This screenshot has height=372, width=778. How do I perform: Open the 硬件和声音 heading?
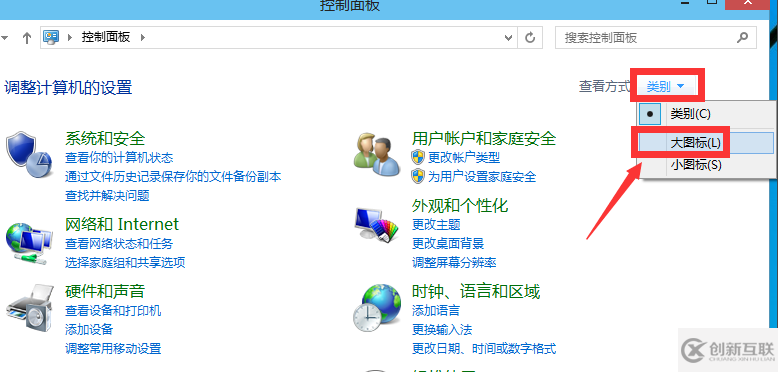point(105,291)
